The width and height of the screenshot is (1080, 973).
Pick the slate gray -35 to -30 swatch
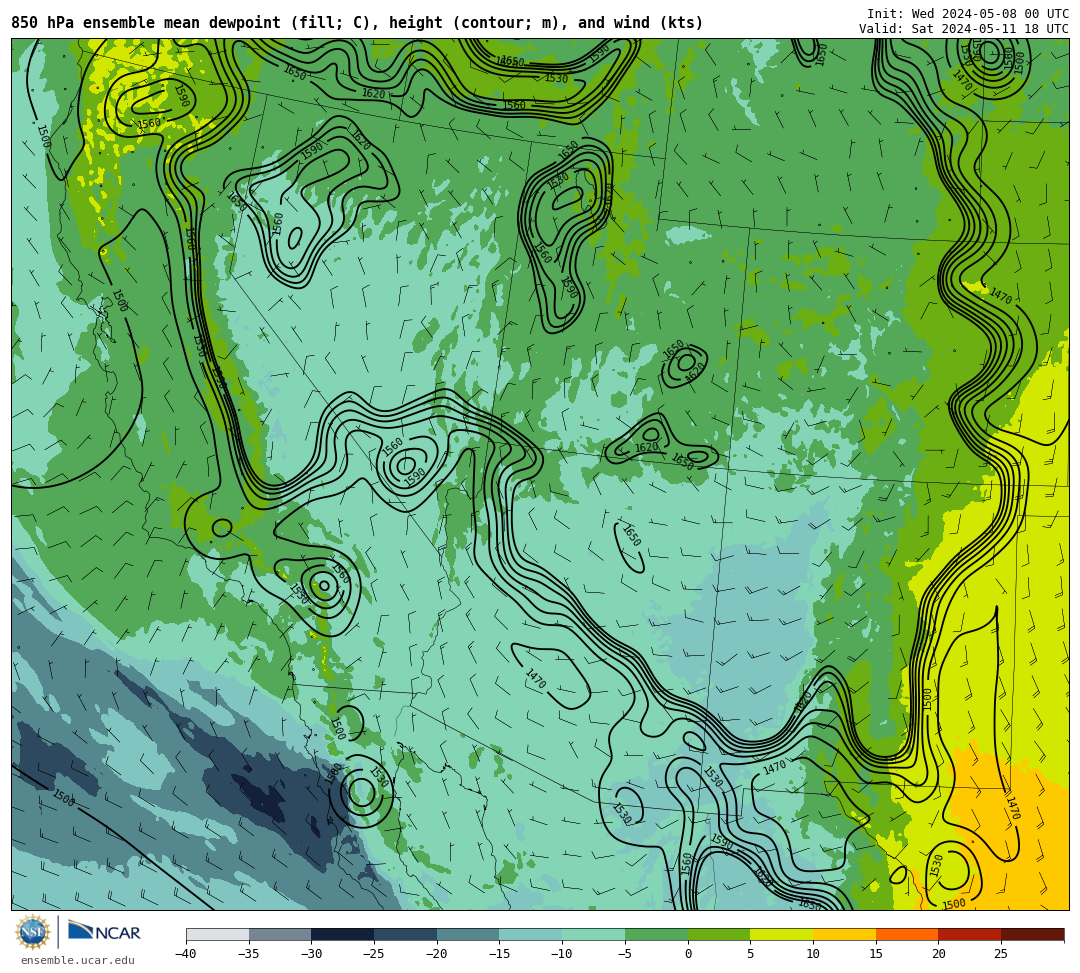click(280, 934)
